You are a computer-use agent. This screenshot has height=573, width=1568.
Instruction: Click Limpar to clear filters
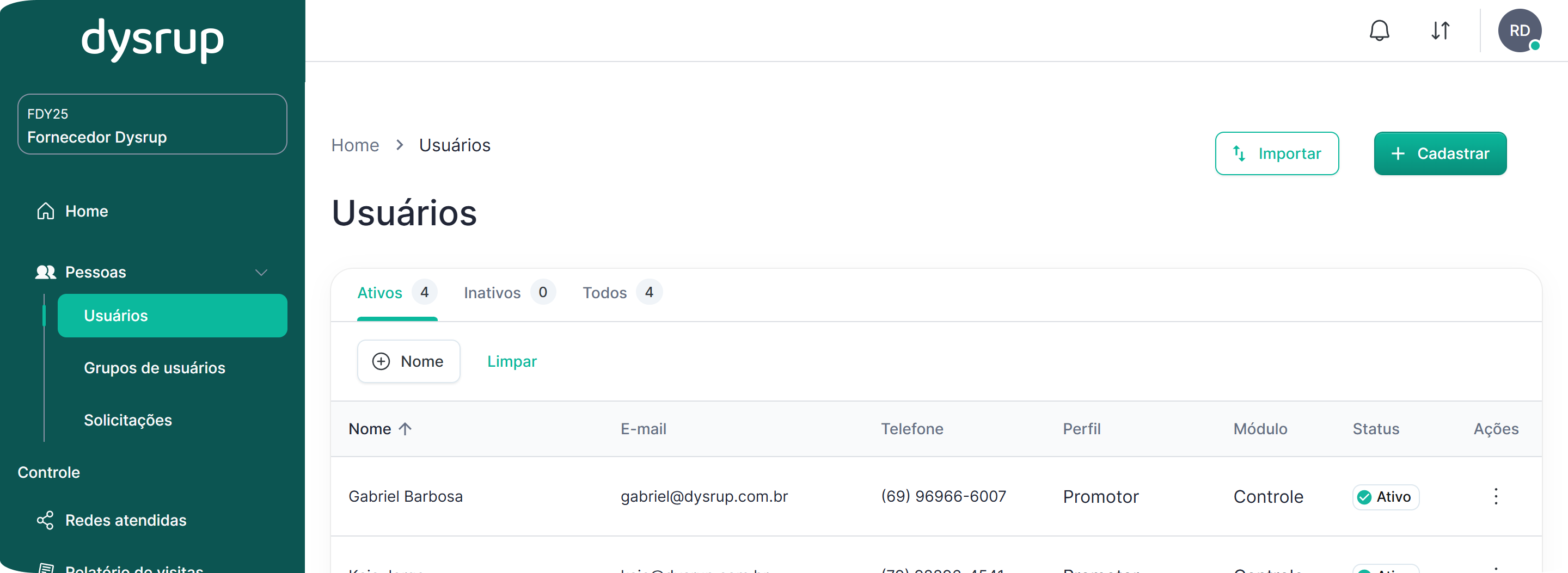pos(512,361)
